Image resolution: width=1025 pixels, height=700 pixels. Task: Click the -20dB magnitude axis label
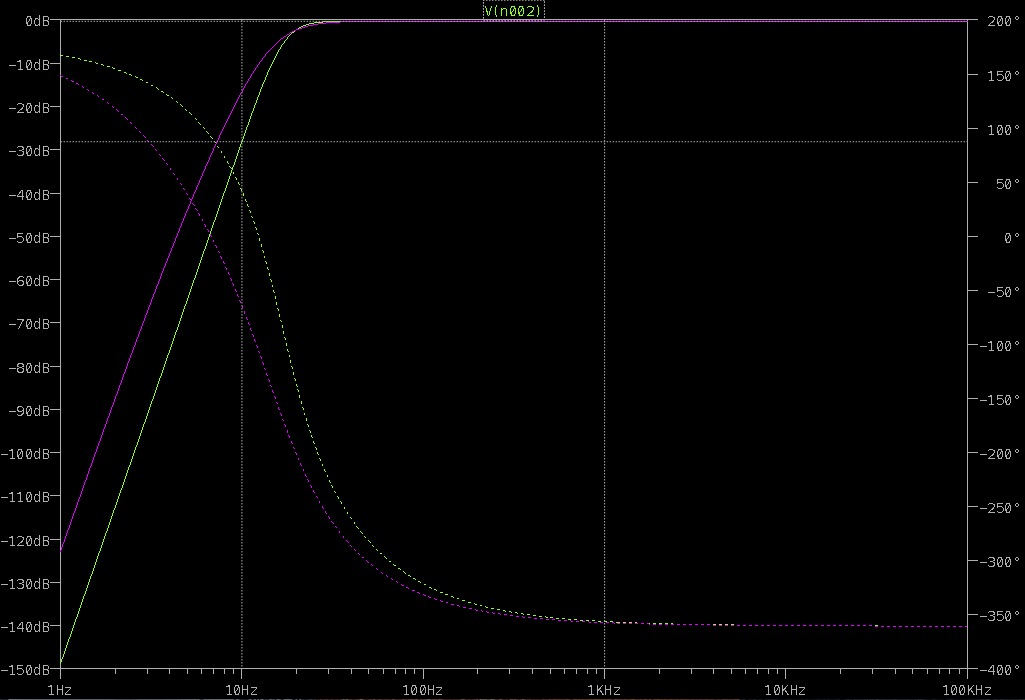coord(29,107)
